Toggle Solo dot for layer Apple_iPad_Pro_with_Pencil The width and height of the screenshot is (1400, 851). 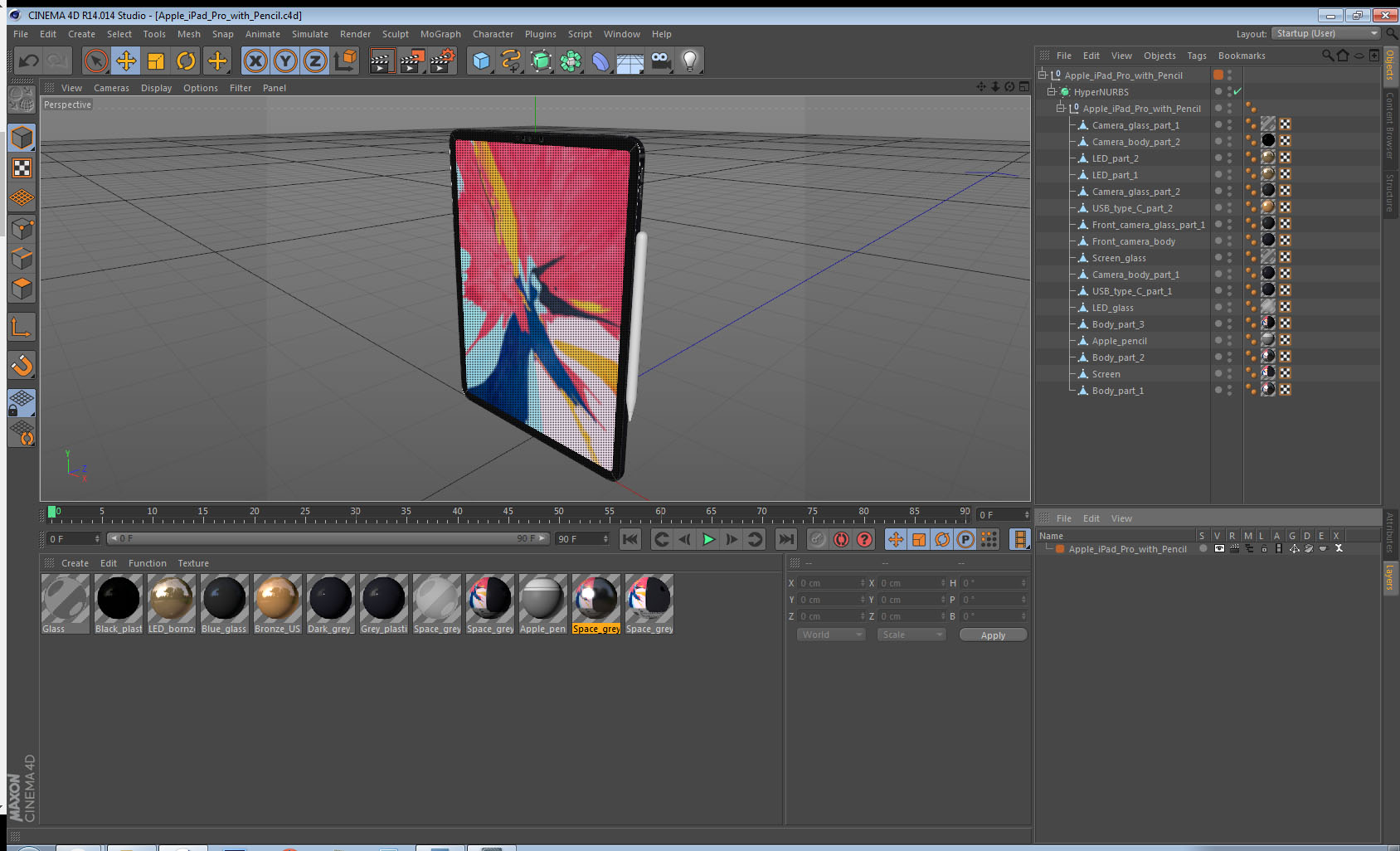1203,549
